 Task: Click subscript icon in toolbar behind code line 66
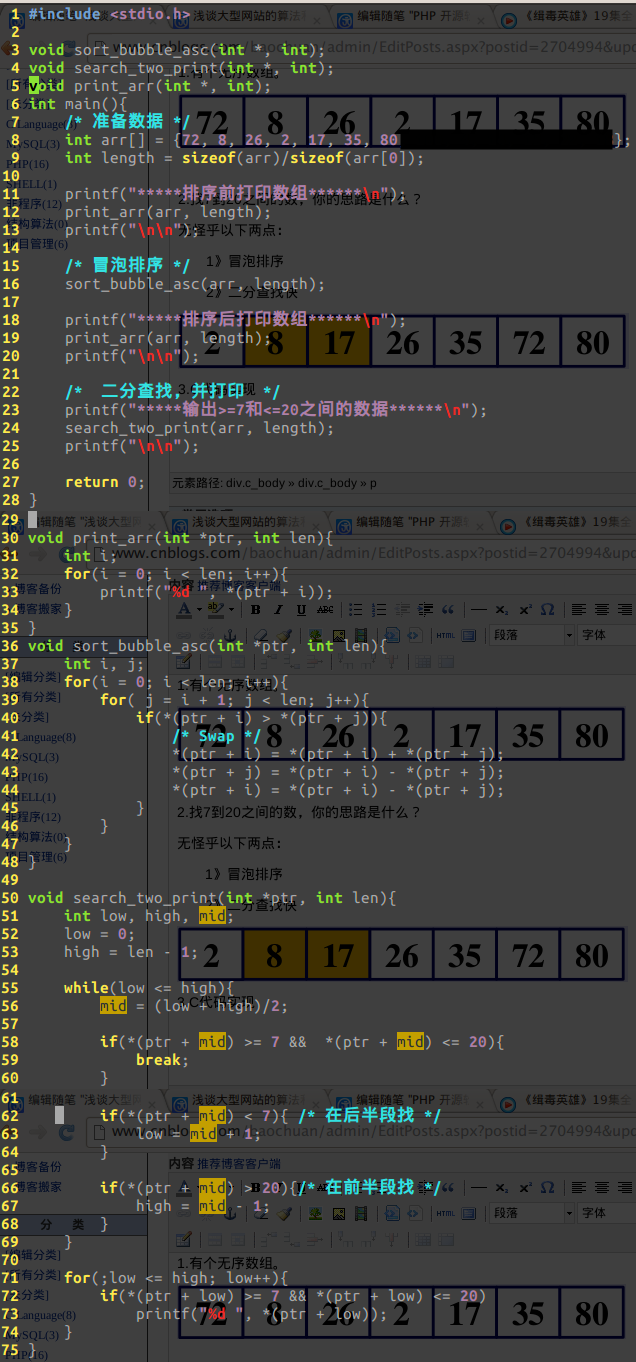(x=501, y=1188)
